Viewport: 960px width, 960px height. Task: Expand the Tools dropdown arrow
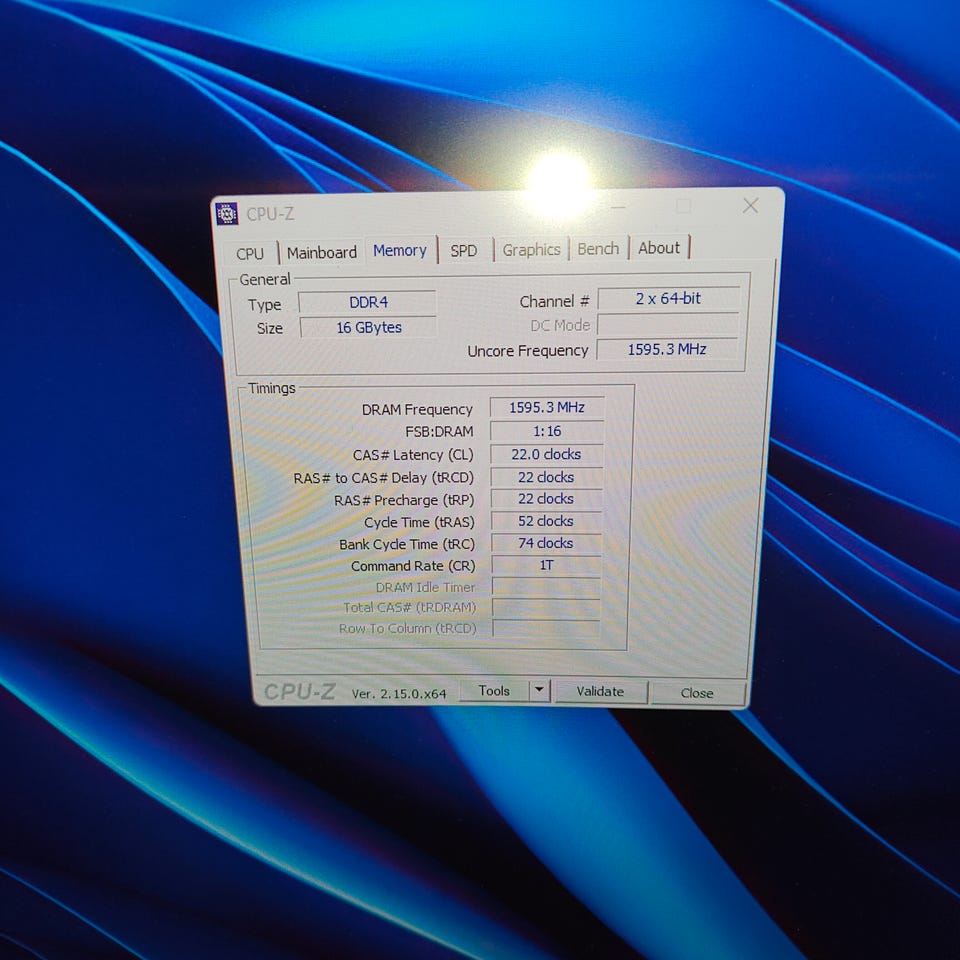pyautogui.click(x=539, y=690)
